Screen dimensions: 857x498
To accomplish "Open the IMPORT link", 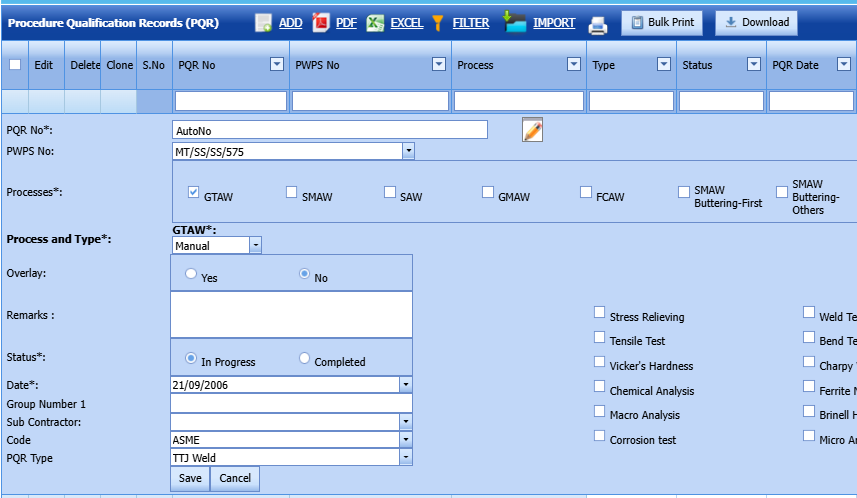I will pos(554,23).
